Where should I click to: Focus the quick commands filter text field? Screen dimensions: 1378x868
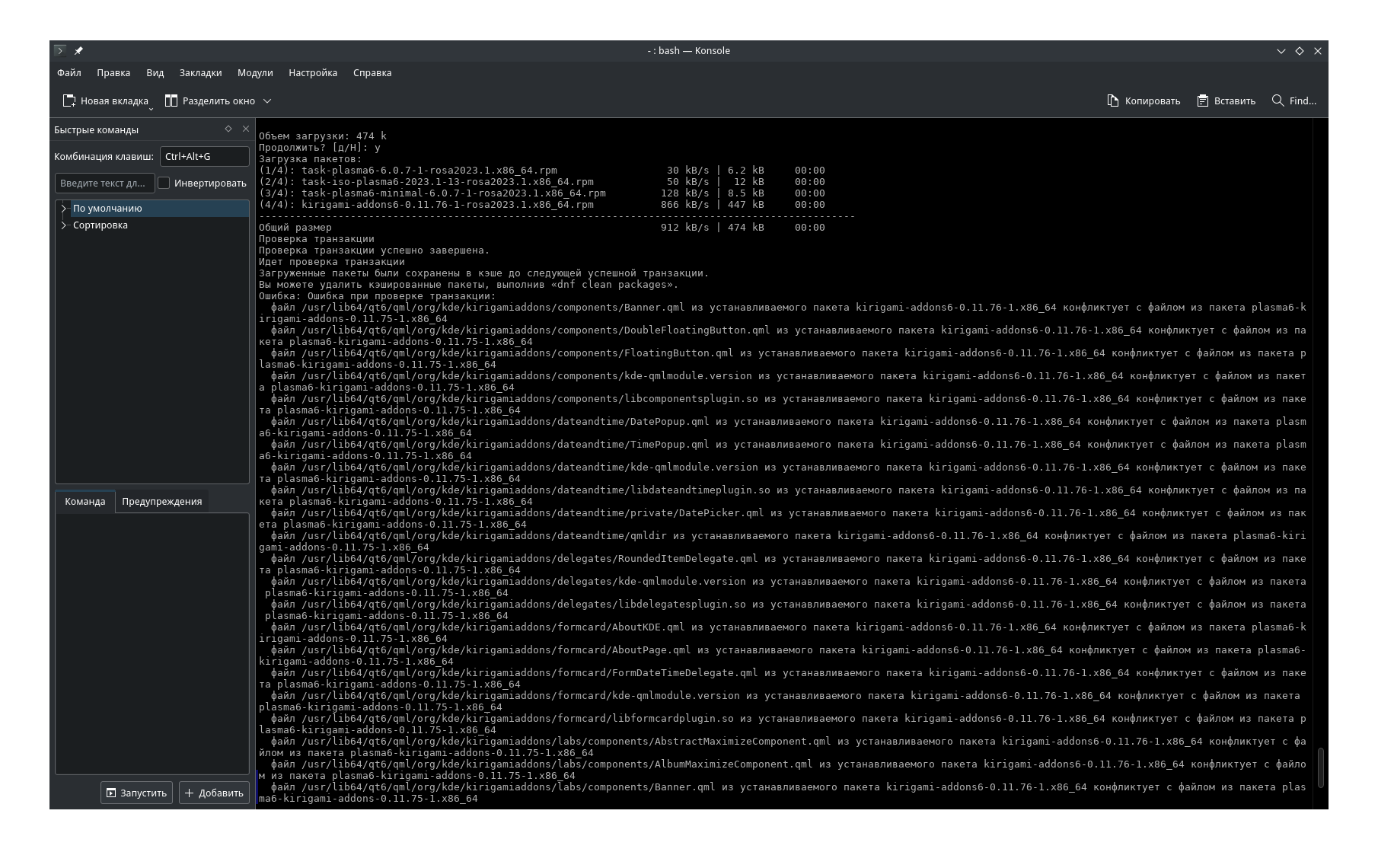104,183
